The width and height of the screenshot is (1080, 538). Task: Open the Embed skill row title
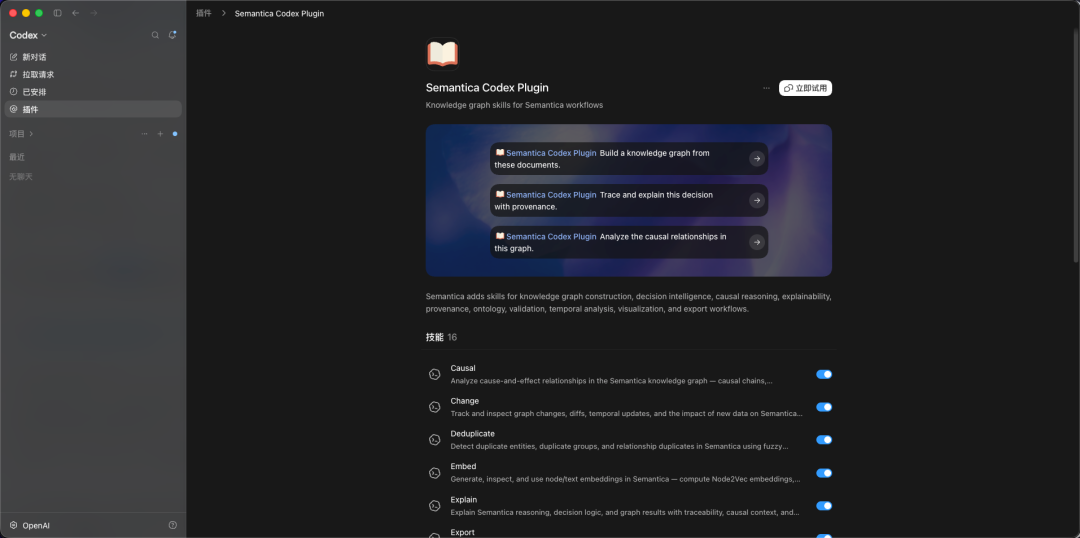pos(464,466)
